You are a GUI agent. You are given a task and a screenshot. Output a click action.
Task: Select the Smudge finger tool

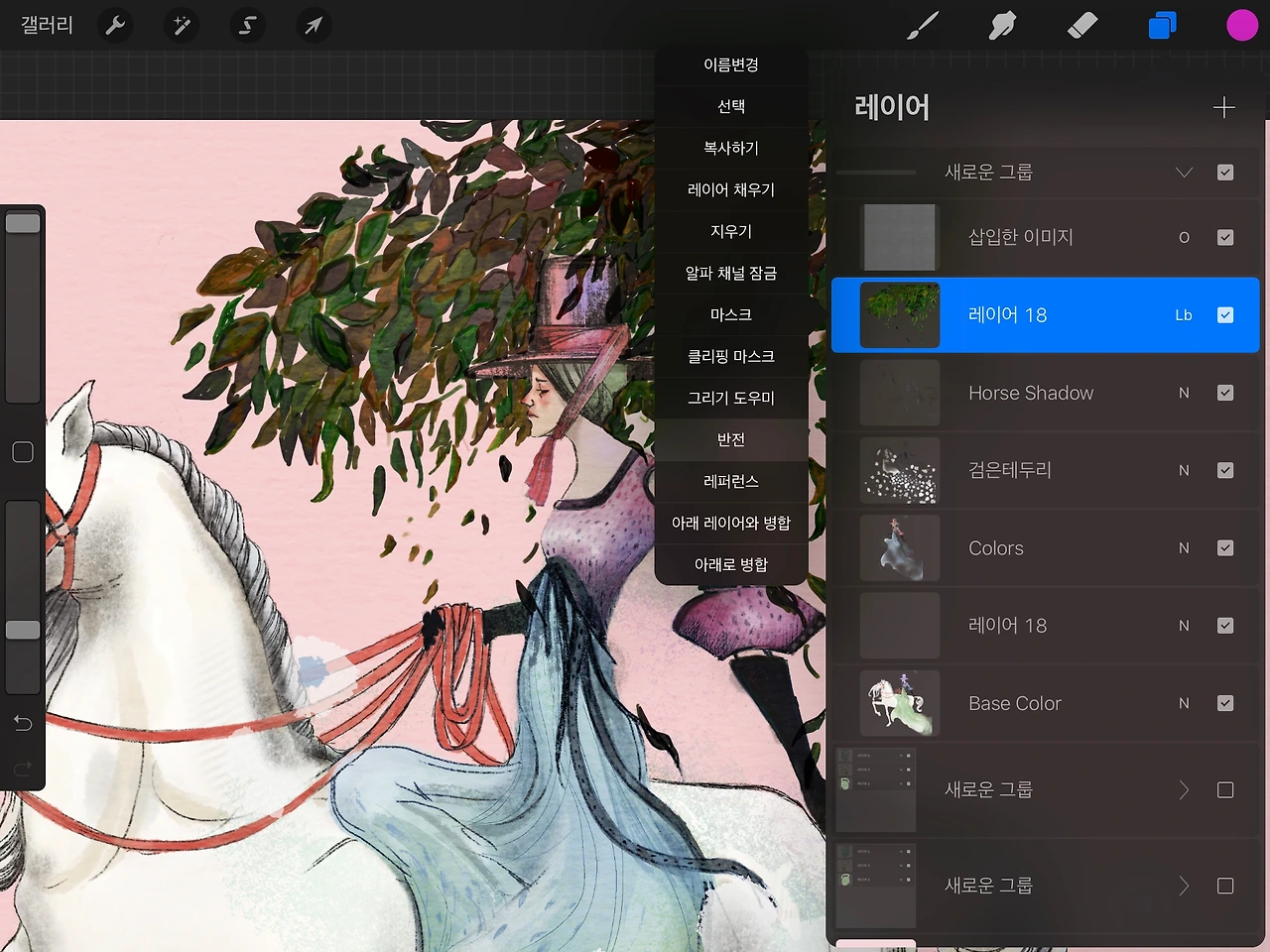pyautogui.click(x=1002, y=26)
